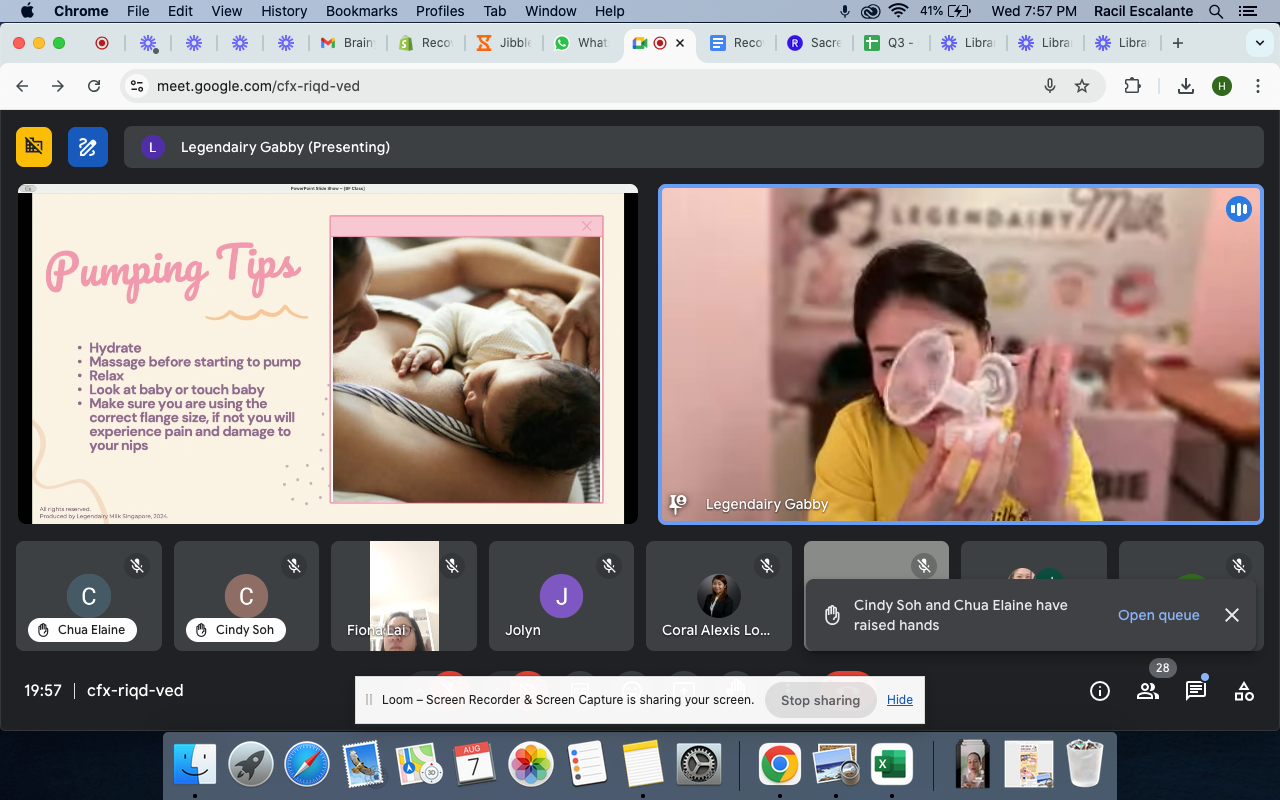
Task: Click the blue annotation pen icon
Action: [x=88, y=147]
